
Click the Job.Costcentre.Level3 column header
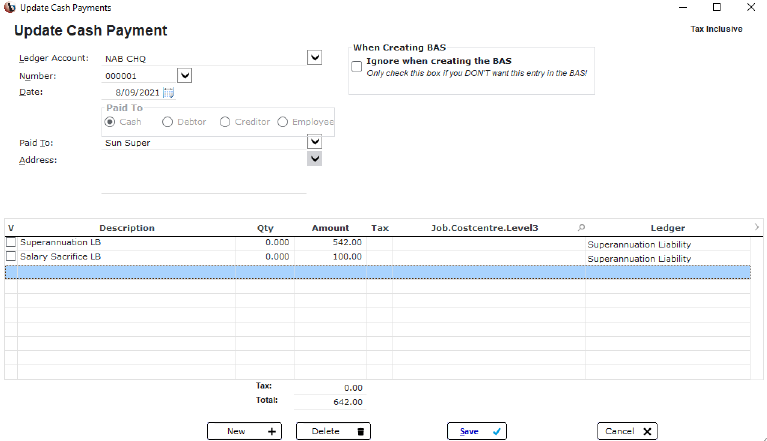pyautogui.click(x=484, y=228)
